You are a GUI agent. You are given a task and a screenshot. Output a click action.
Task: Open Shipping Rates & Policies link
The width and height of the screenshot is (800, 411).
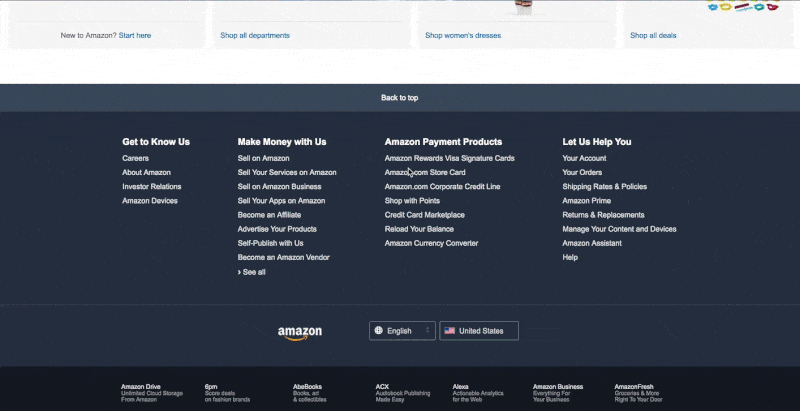pyautogui.click(x=605, y=187)
